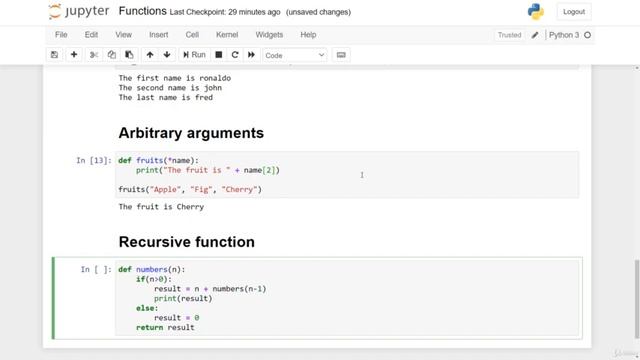Restart the kernel with circular arrow icon
The image size is (640, 360).
coord(235,55)
